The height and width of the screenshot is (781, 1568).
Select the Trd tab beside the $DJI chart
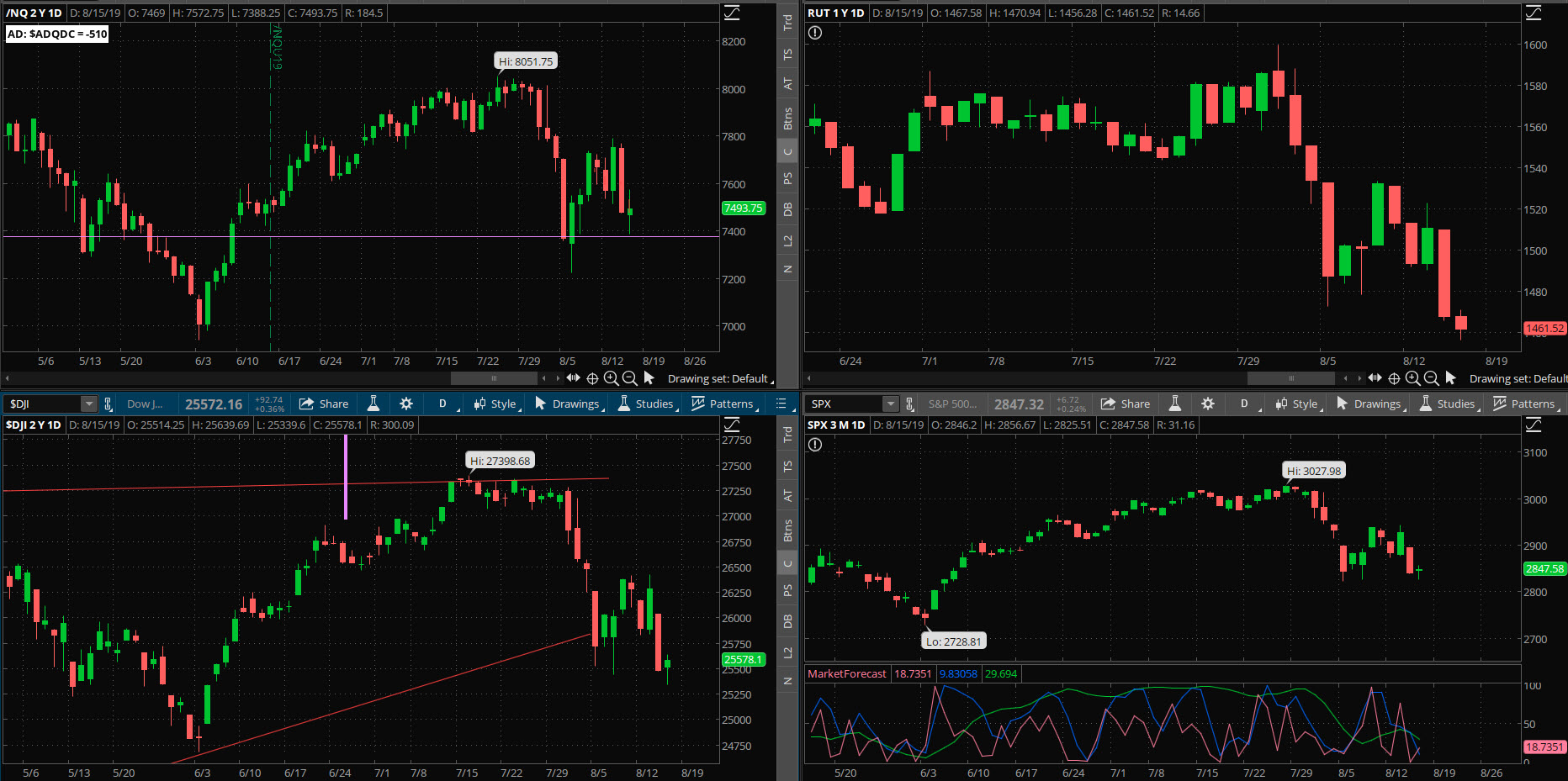coord(788,435)
